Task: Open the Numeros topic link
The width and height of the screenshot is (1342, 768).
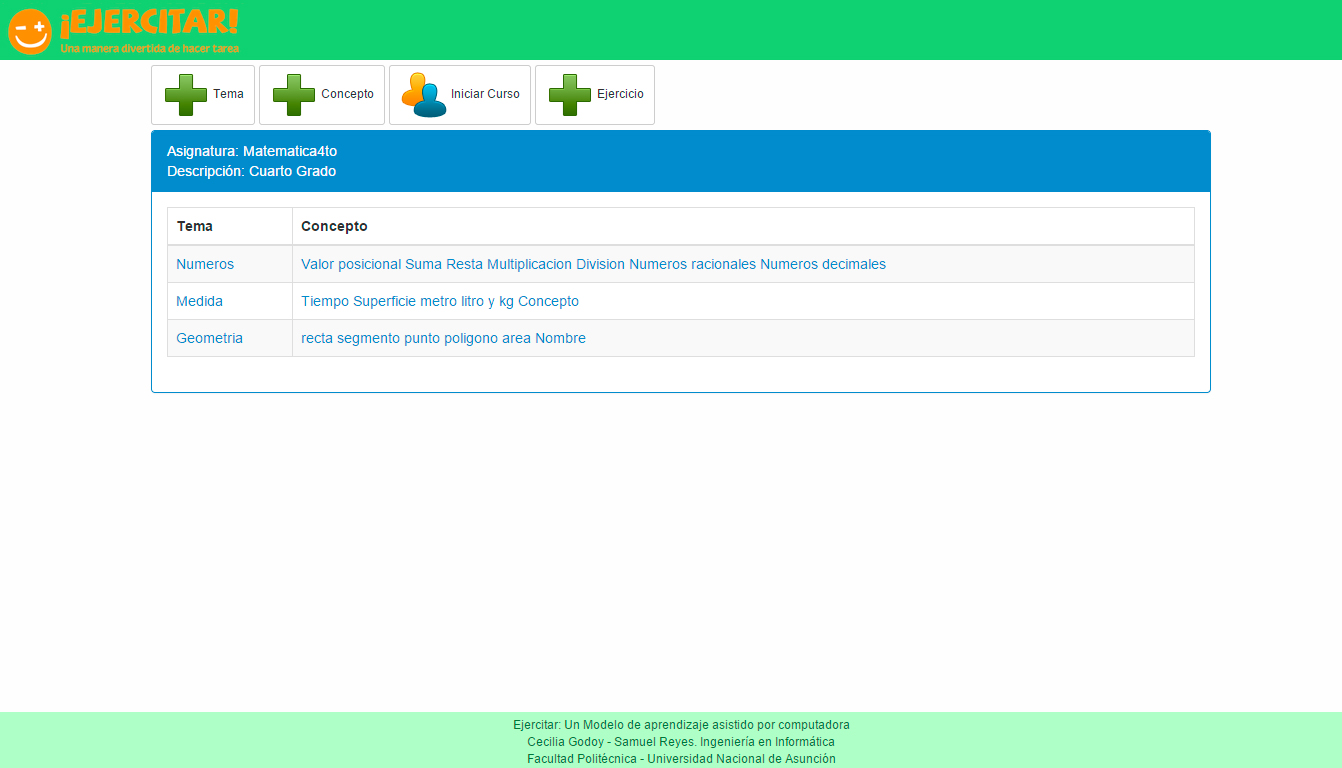Action: tap(205, 264)
